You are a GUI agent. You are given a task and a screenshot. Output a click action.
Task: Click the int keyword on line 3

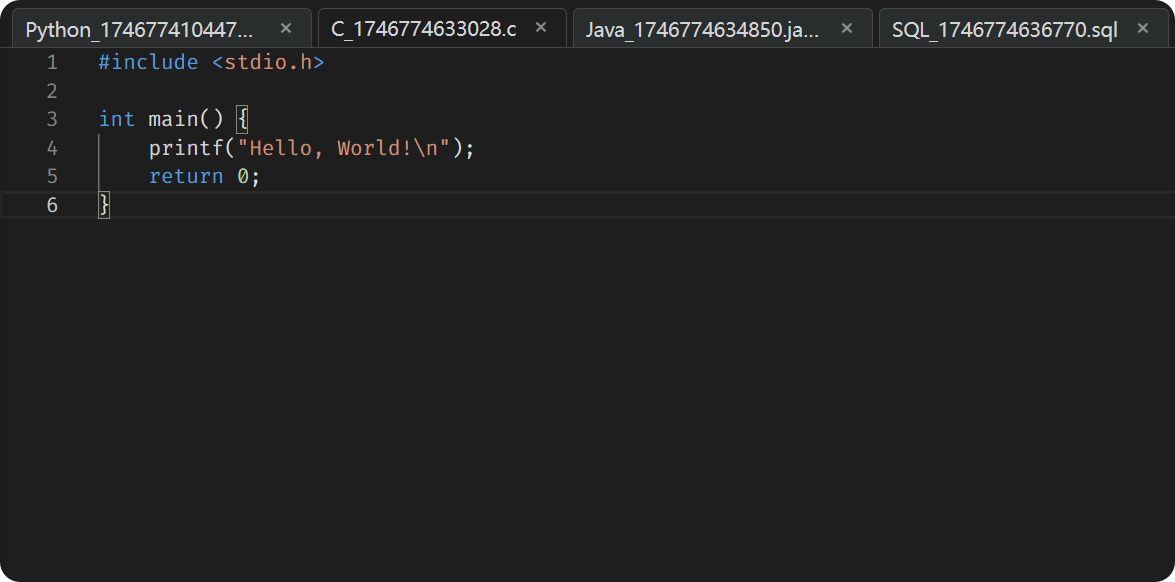click(117, 119)
